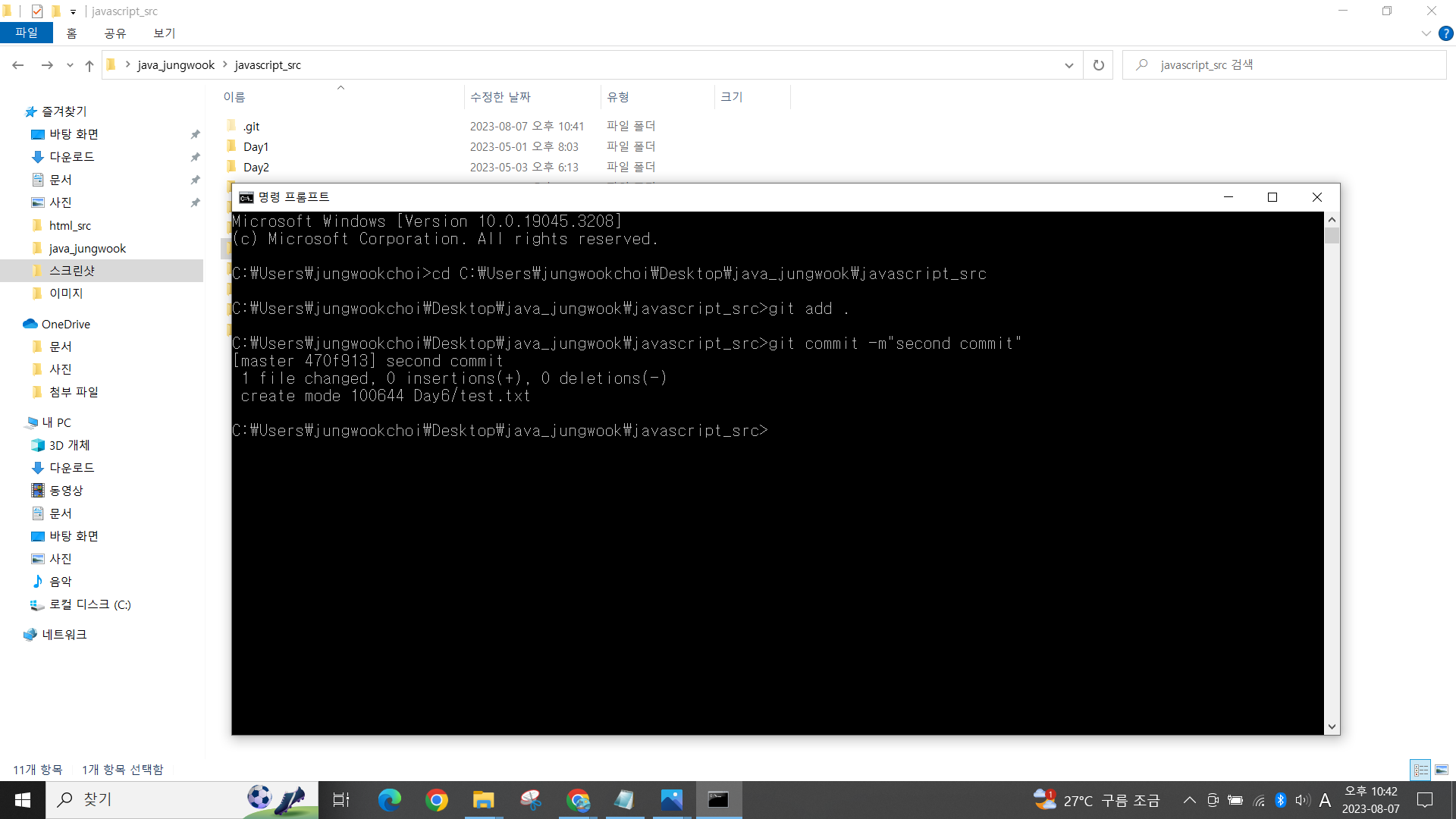Click the Refresh button in address bar
The image size is (1456, 819).
point(1098,65)
